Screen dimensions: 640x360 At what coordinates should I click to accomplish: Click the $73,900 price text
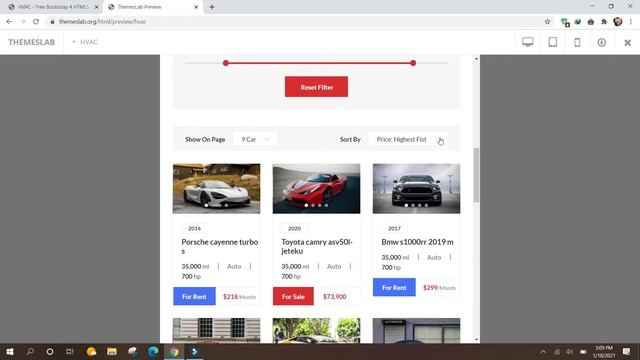(335, 296)
